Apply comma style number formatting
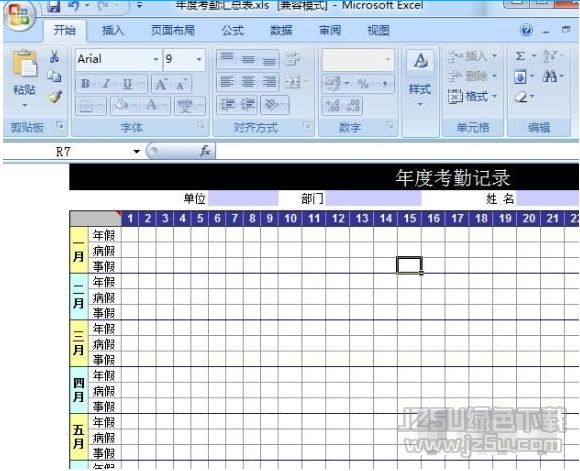Image resolution: width=580 pixels, height=471 pixels. click(x=385, y=84)
